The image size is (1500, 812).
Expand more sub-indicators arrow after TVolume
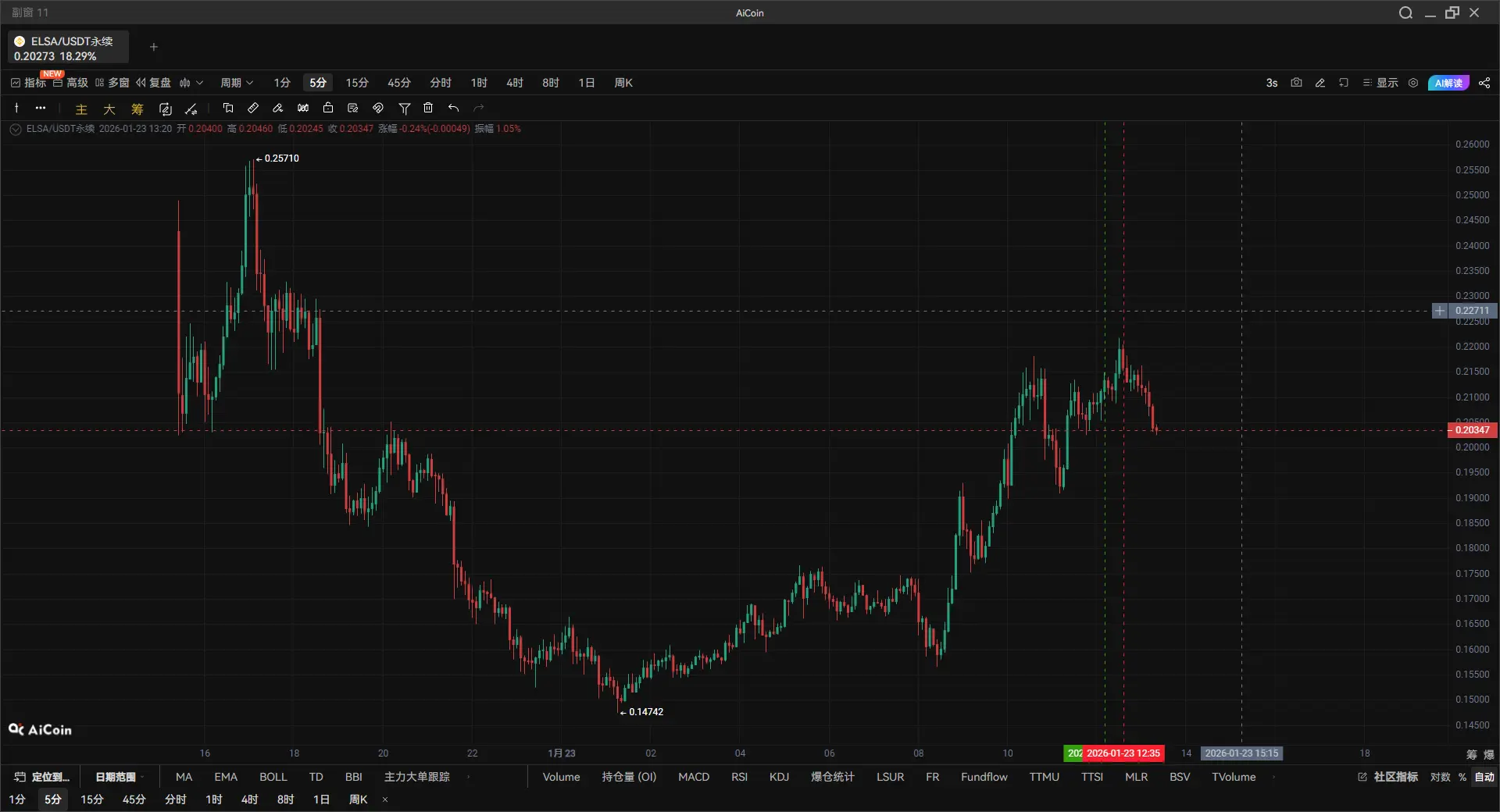tap(1274, 777)
